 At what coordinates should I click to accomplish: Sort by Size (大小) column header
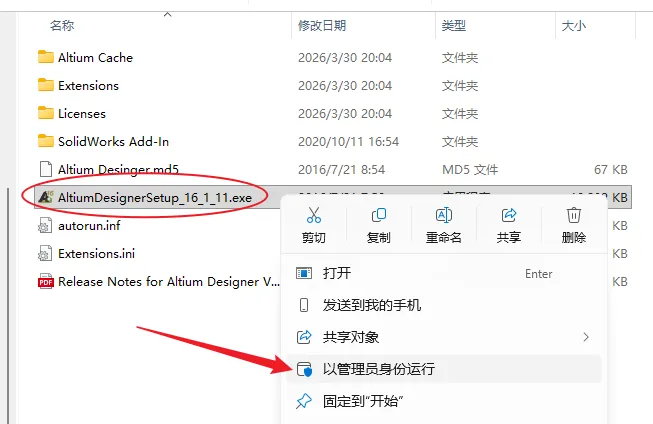pos(573,26)
